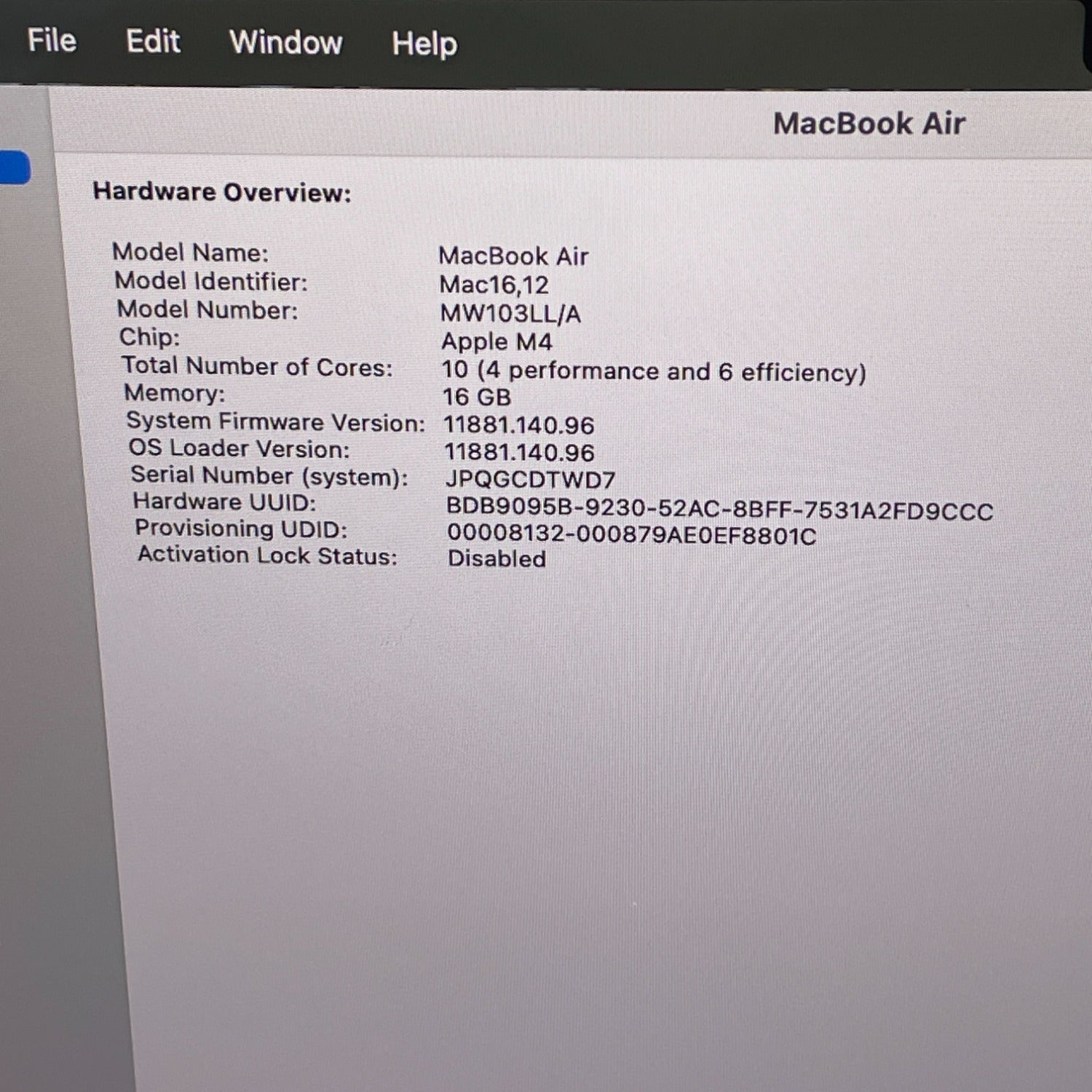This screenshot has height=1092, width=1092.
Task: Select the blue highlighted sidebar item
Action: click(15, 168)
